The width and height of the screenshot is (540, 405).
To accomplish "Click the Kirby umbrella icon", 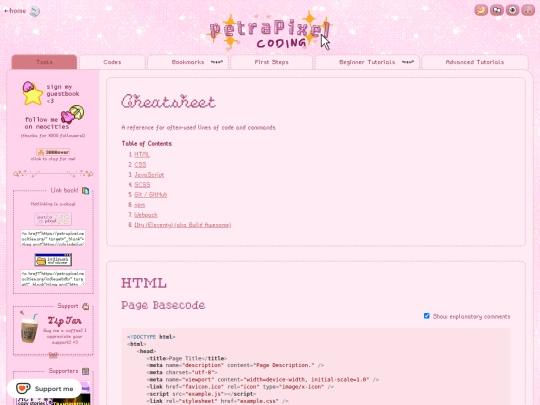I will 73,114.
